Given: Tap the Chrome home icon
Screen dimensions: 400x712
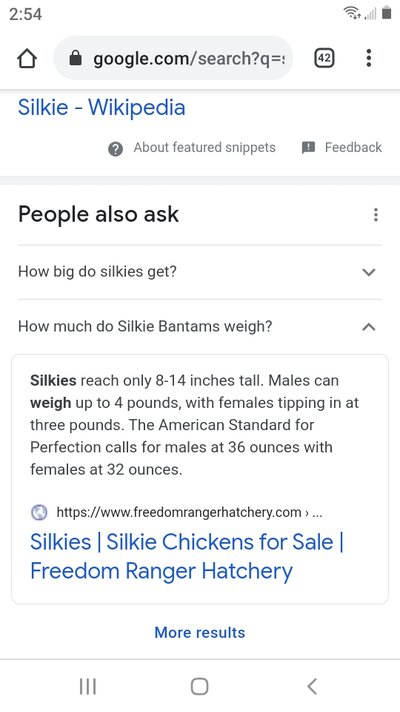Looking at the screenshot, I should pos(27,59).
